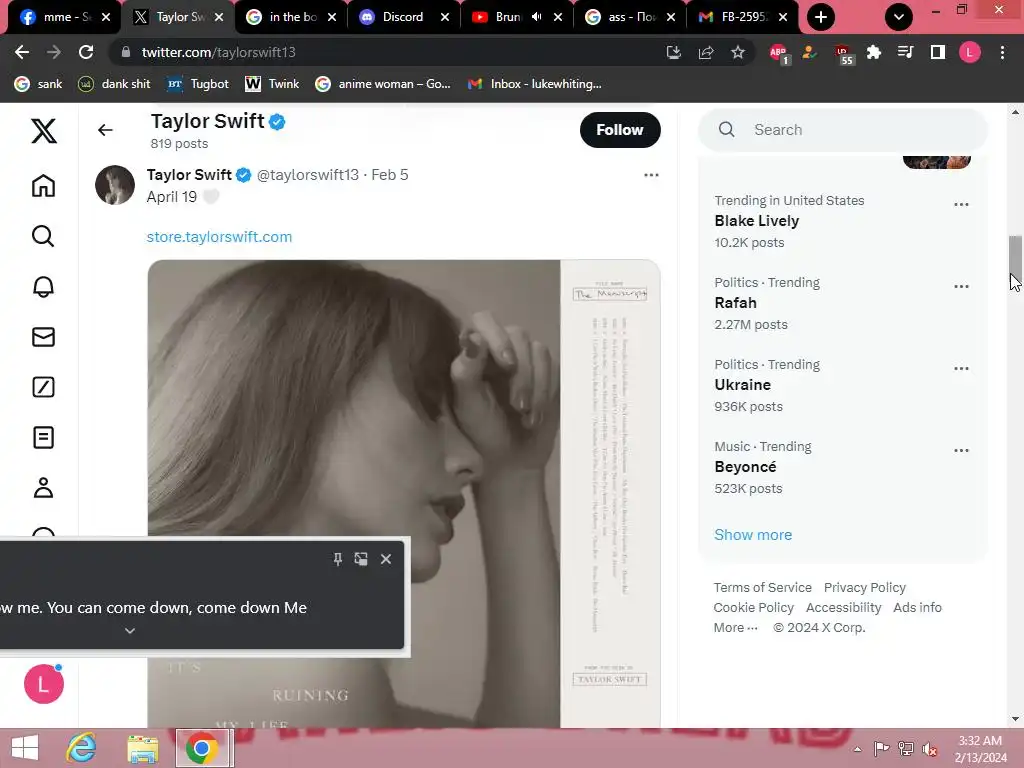The height and width of the screenshot is (768, 1024).
Task: Open Taylor Swift's post avatar
Action: point(115,185)
